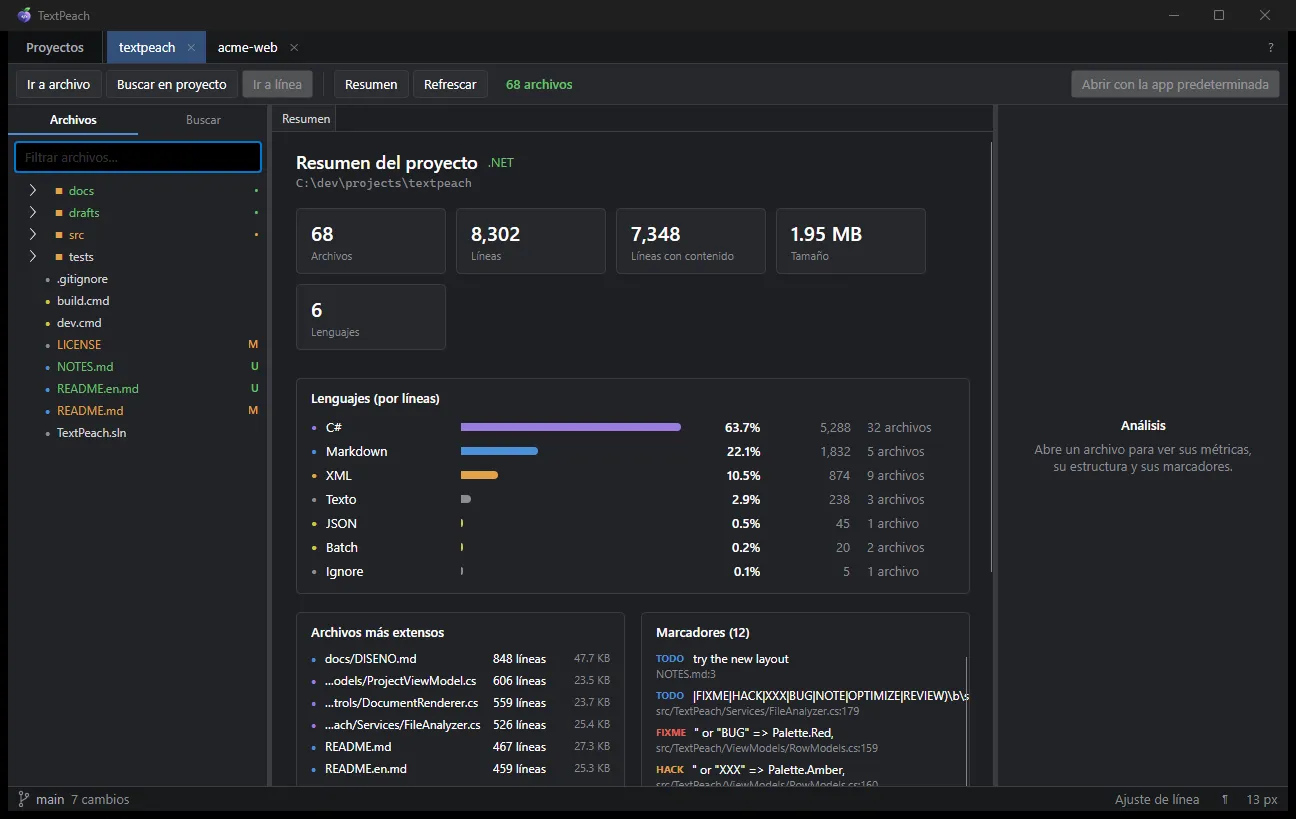1296x819 pixels.
Task: Expand the tests folder
Action: tap(33, 257)
